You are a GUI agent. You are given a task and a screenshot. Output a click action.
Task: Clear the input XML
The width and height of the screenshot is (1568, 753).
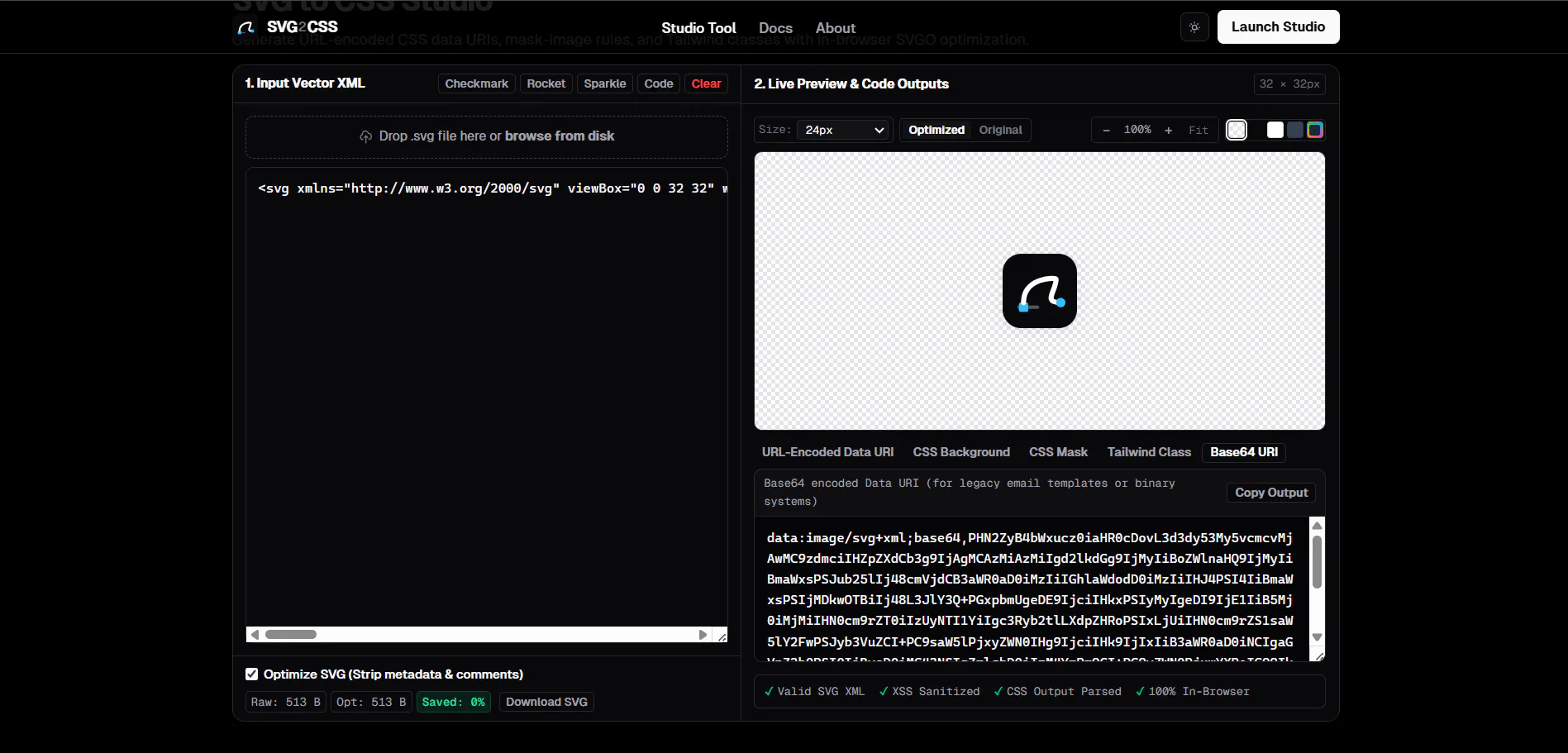(707, 83)
